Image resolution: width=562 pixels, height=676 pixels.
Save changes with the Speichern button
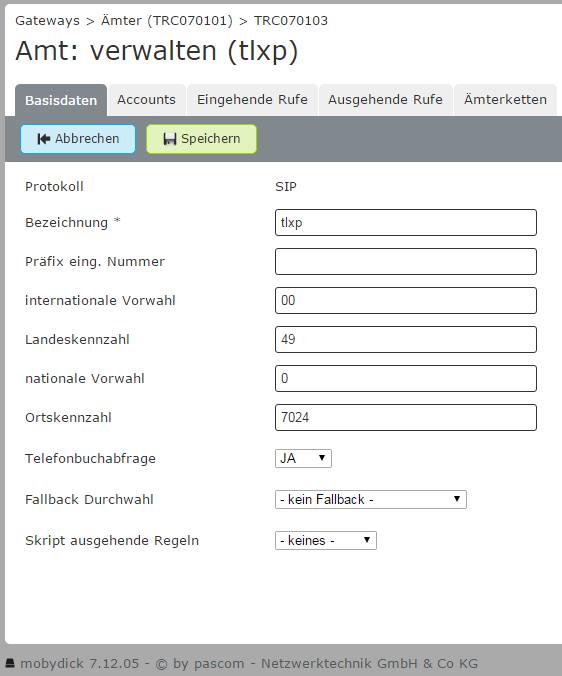click(x=201, y=139)
